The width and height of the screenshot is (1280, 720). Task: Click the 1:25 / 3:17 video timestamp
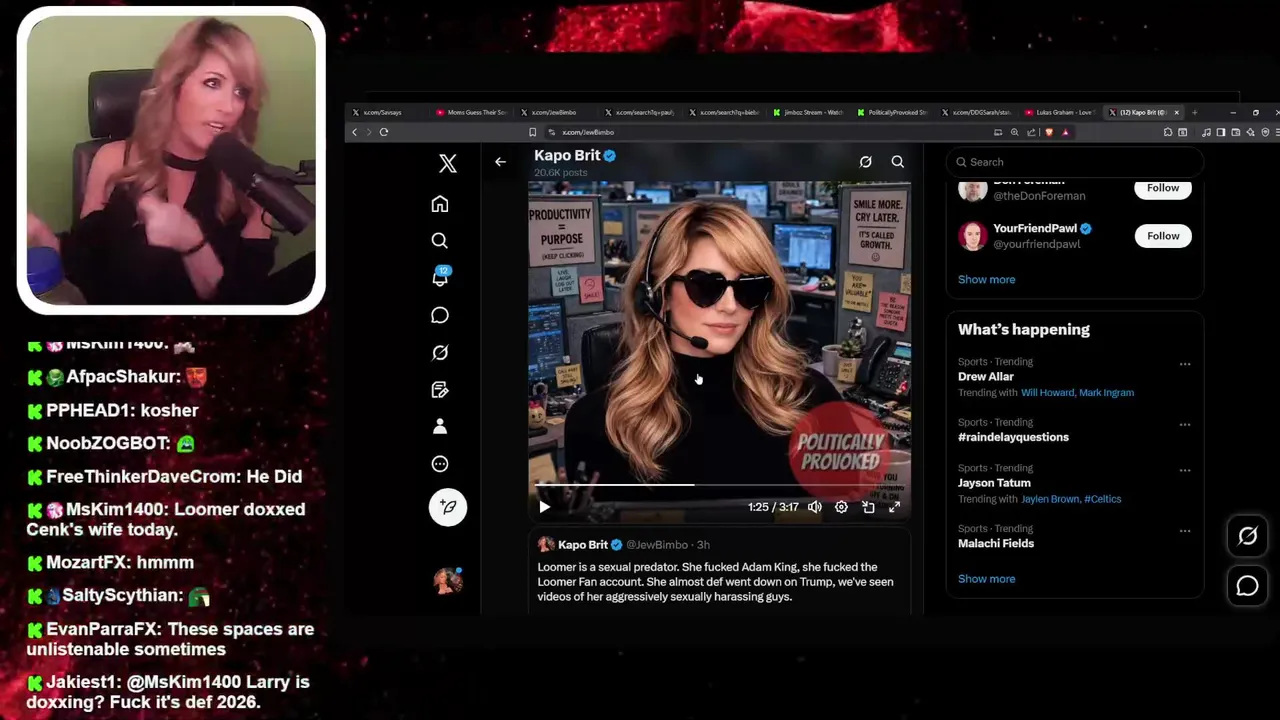(x=773, y=507)
